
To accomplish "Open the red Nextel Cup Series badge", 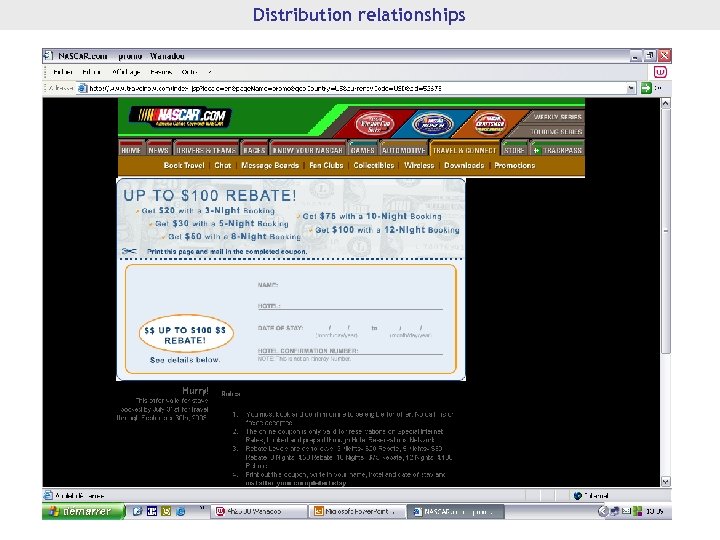I will [x=374, y=124].
